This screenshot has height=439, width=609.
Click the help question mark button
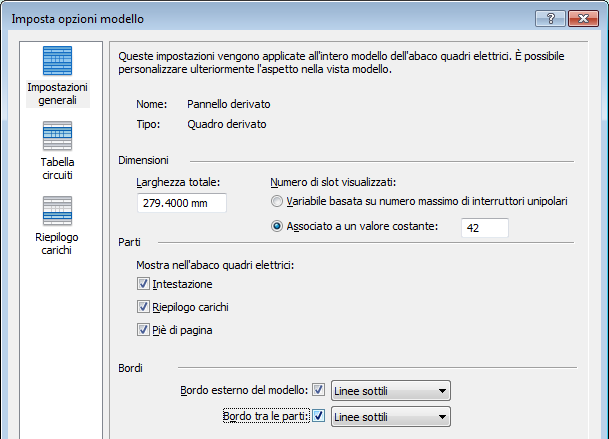click(550, 18)
